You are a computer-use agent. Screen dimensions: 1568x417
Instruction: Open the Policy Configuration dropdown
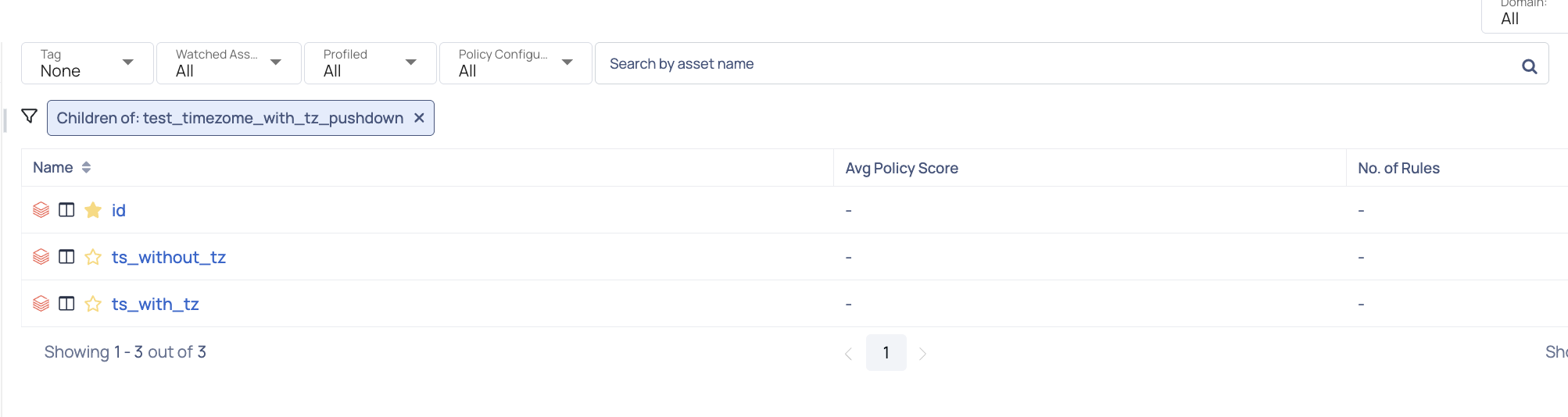(516, 63)
